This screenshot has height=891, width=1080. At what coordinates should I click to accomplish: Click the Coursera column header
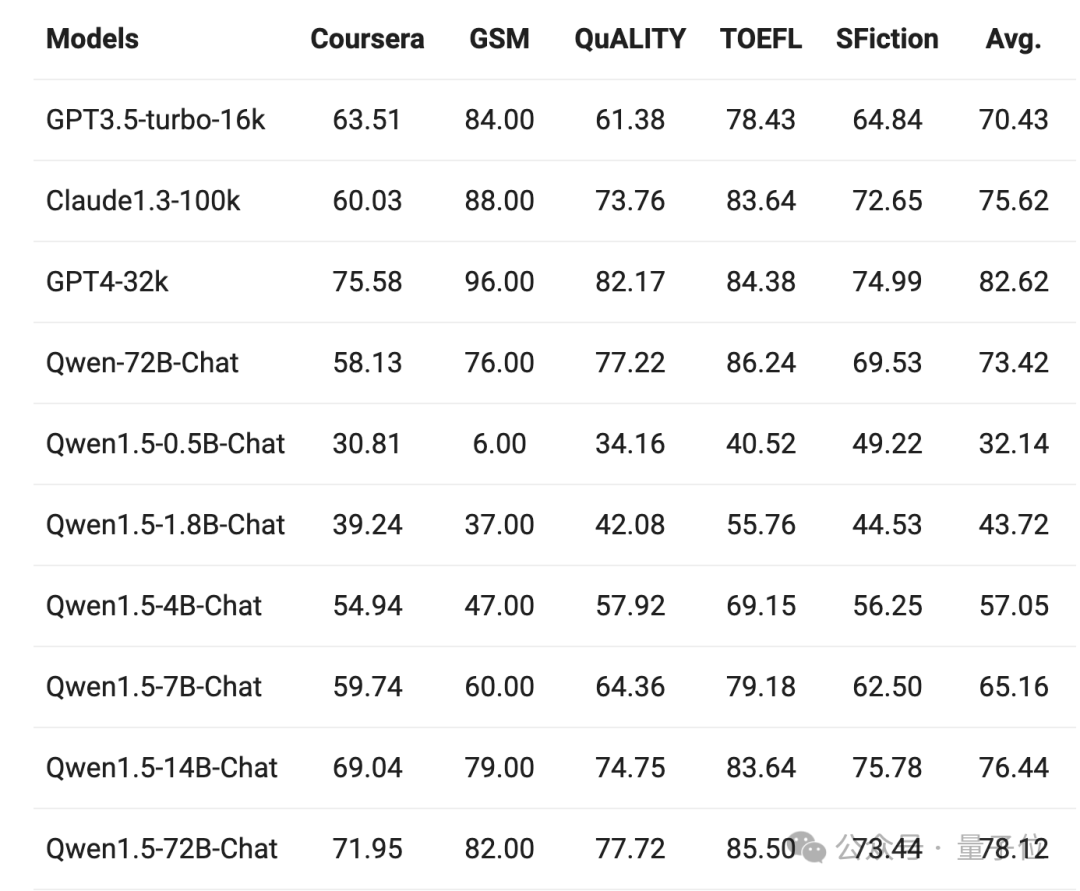pos(367,39)
